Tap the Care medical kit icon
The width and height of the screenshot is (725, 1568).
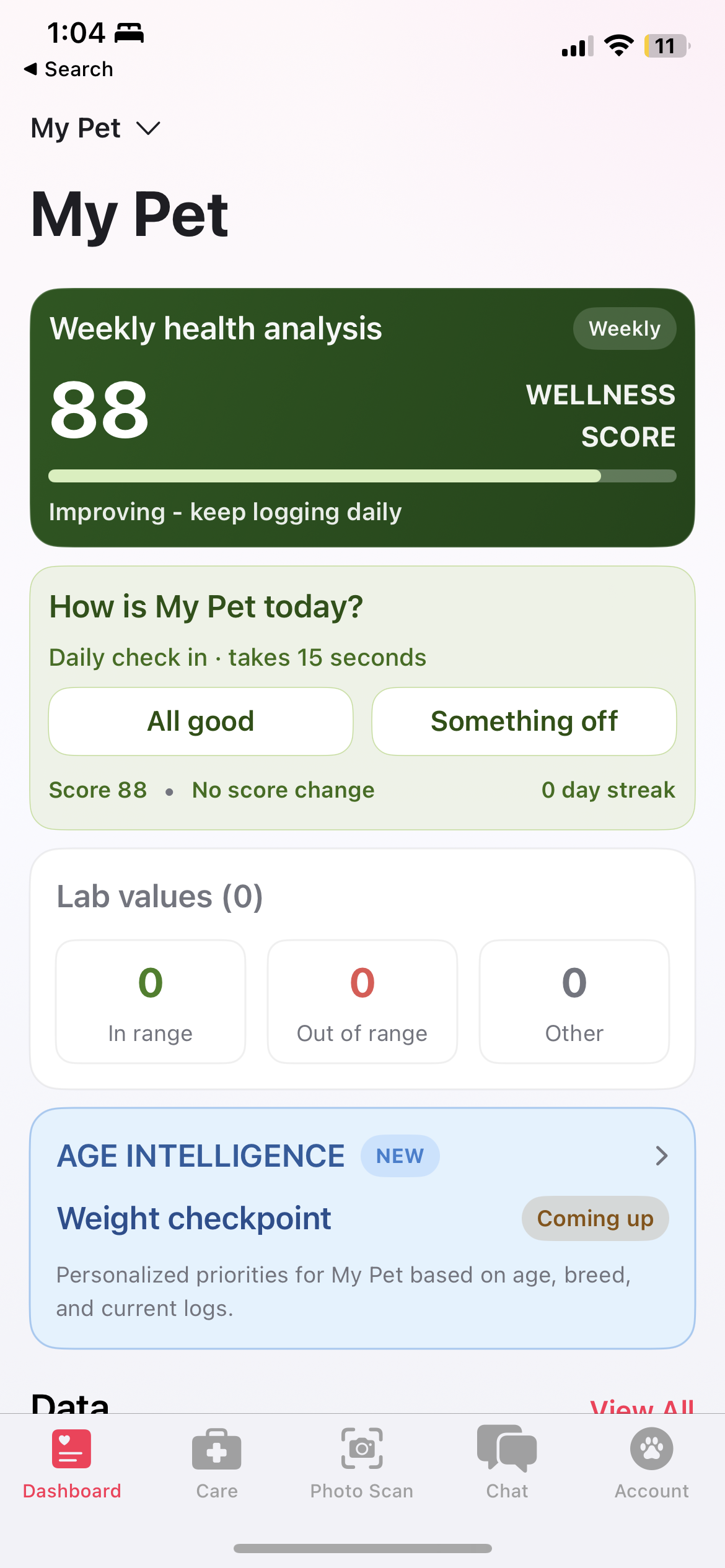click(x=217, y=1449)
